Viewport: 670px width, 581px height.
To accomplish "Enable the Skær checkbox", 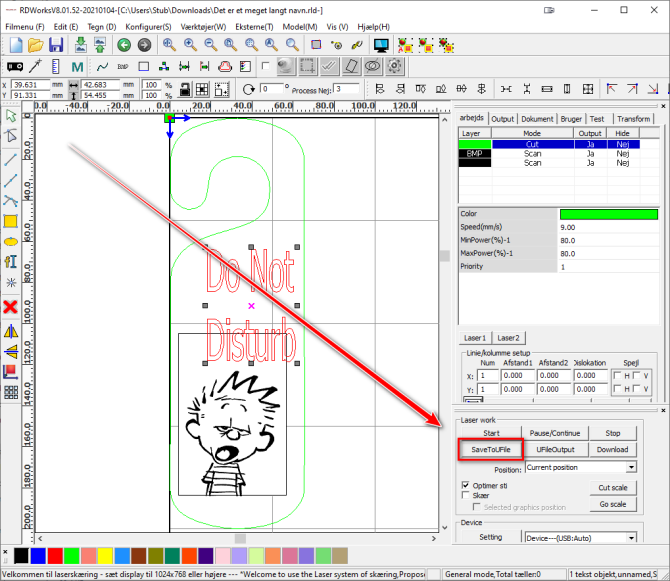I will pyautogui.click(x=466, y=495).
